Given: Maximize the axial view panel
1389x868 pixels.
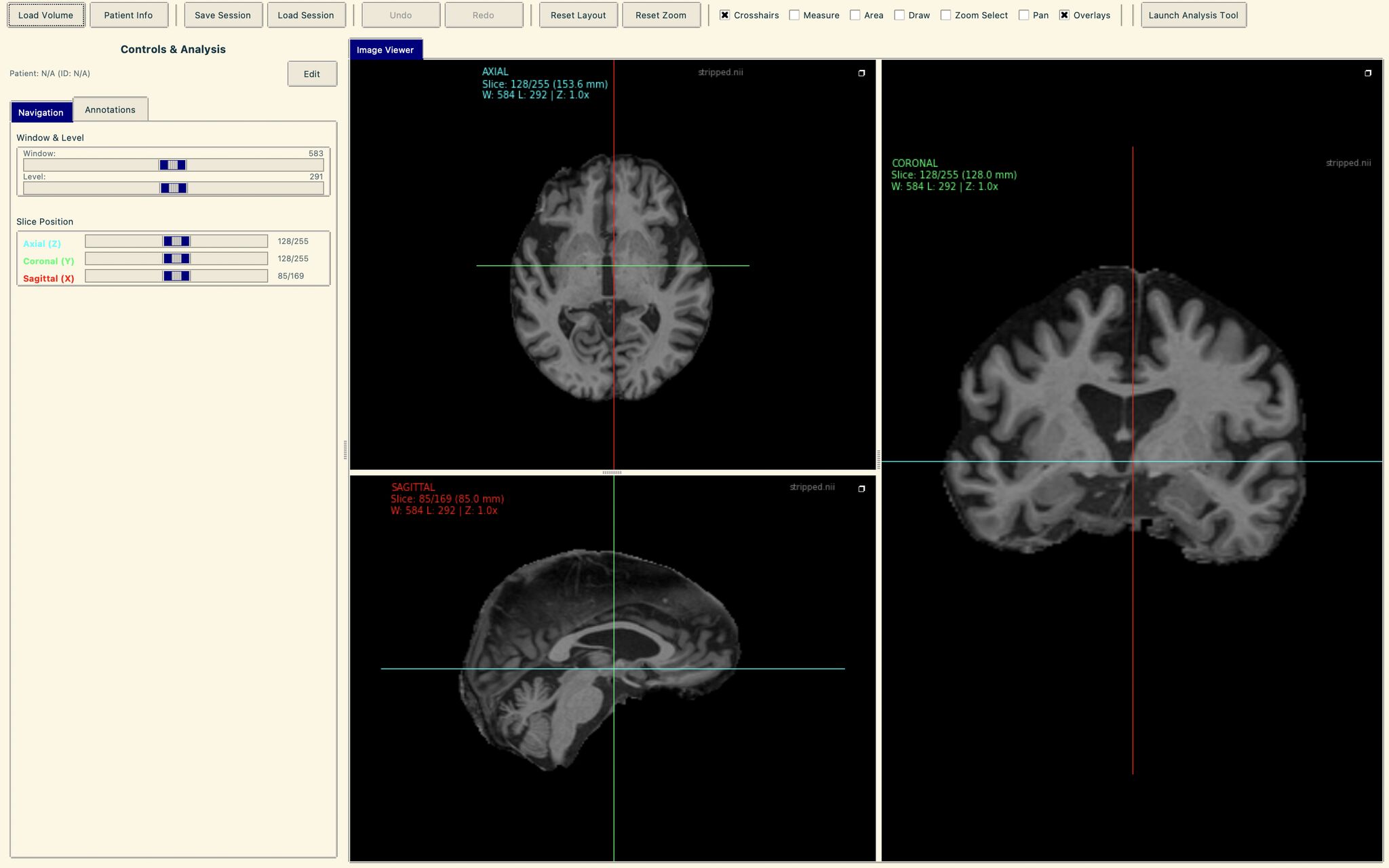Looking at the screenshot, I should (x=861, y=73).
